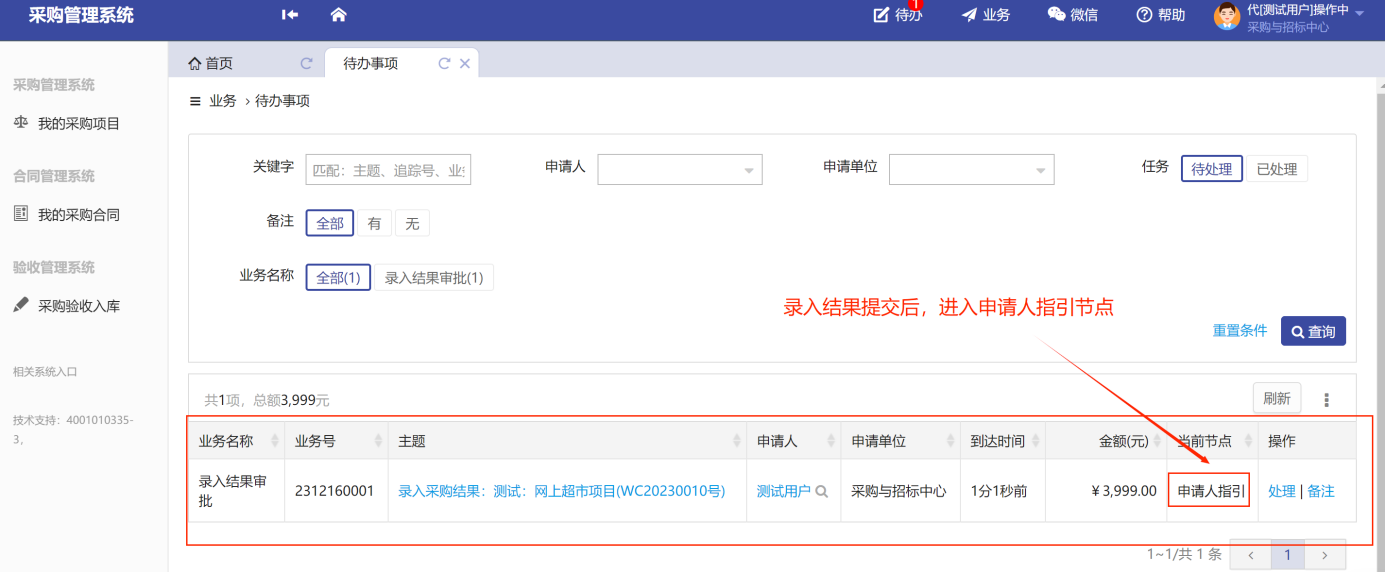1385x572 pixels.
Task: Open the three-dot column options menu
Action: pos(1327,400)
